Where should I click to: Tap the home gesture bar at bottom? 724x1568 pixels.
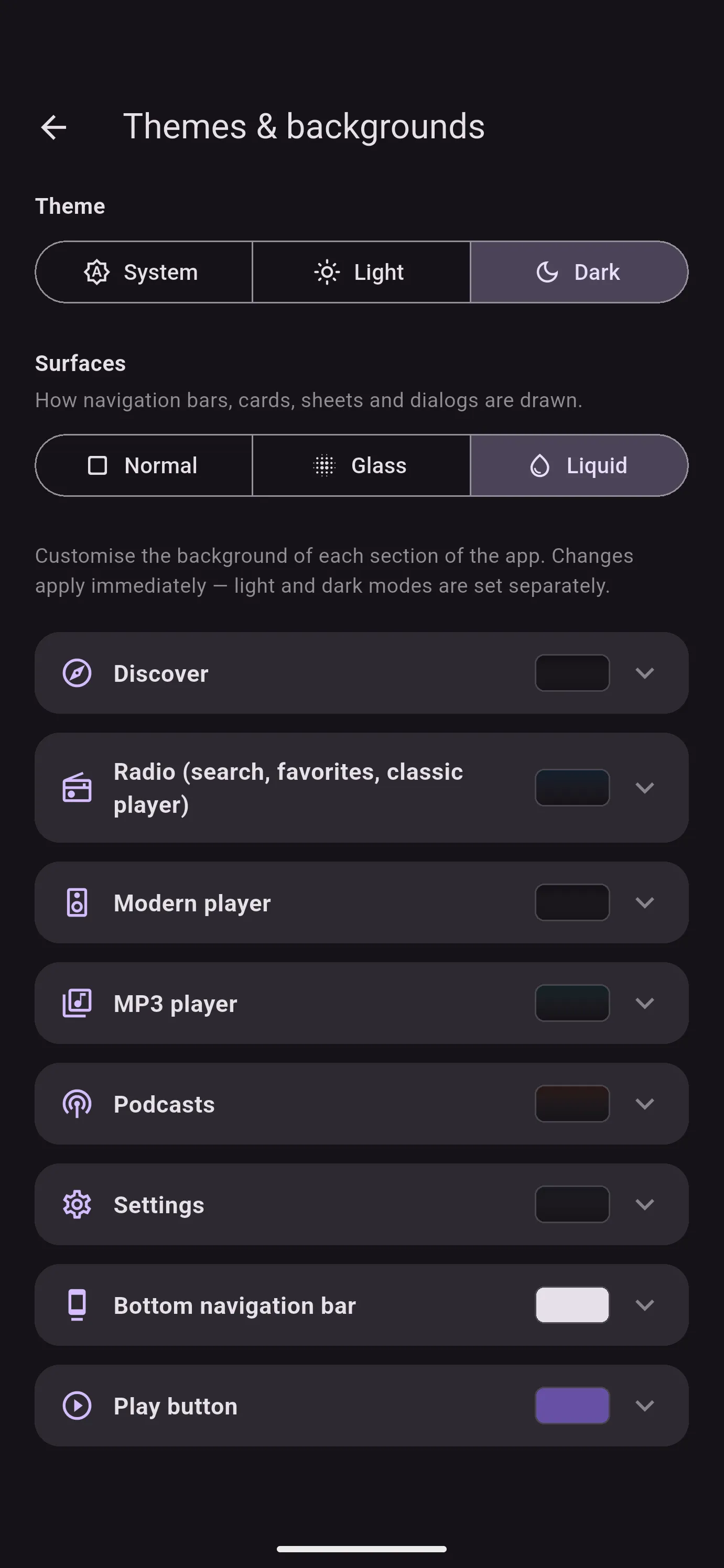tap(362, 1549)
